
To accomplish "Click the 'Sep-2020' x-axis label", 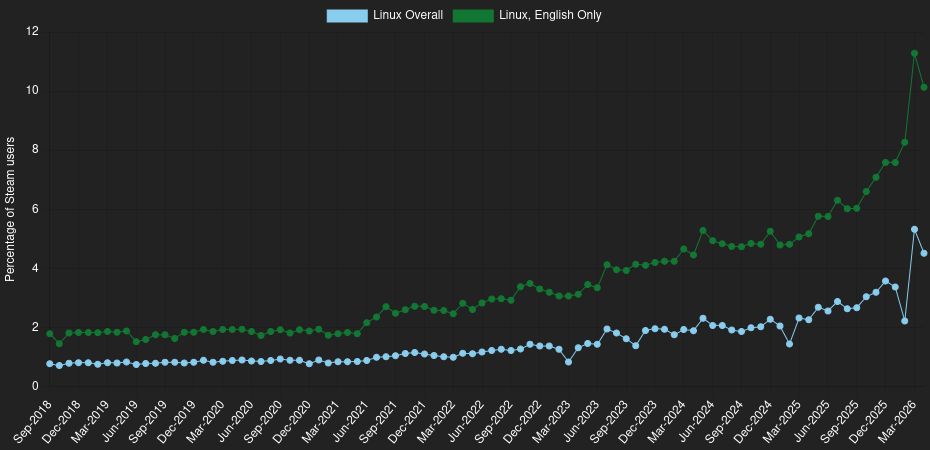I will tap(263, 420).
